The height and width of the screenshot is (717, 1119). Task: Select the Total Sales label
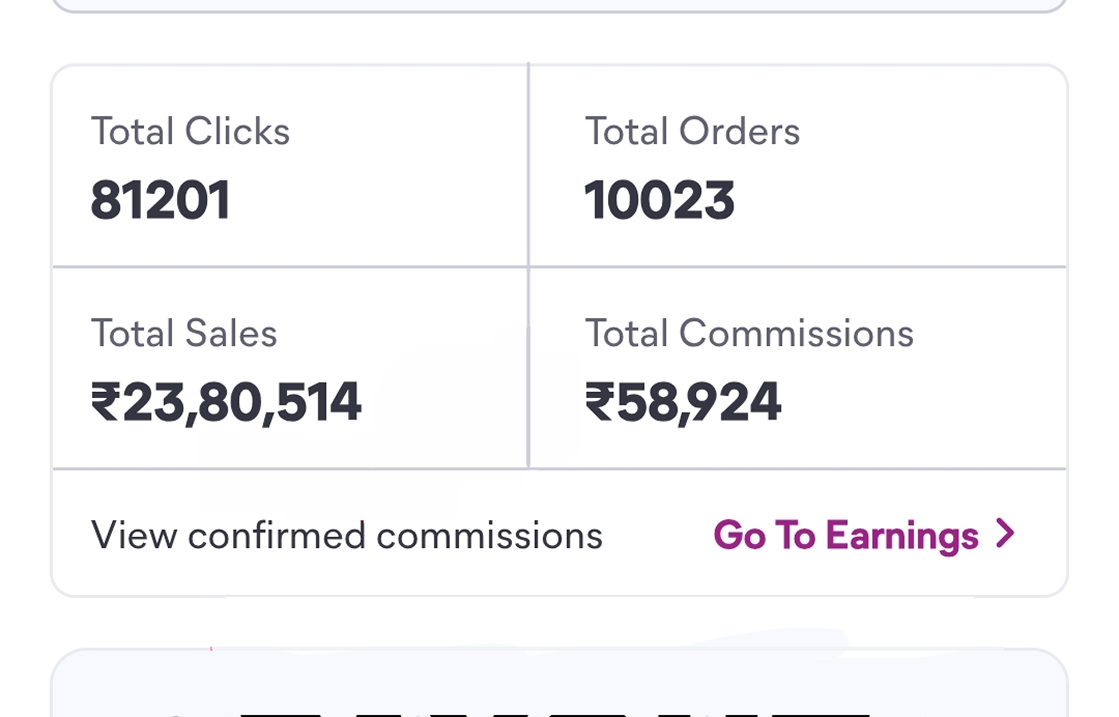[184, 333]
